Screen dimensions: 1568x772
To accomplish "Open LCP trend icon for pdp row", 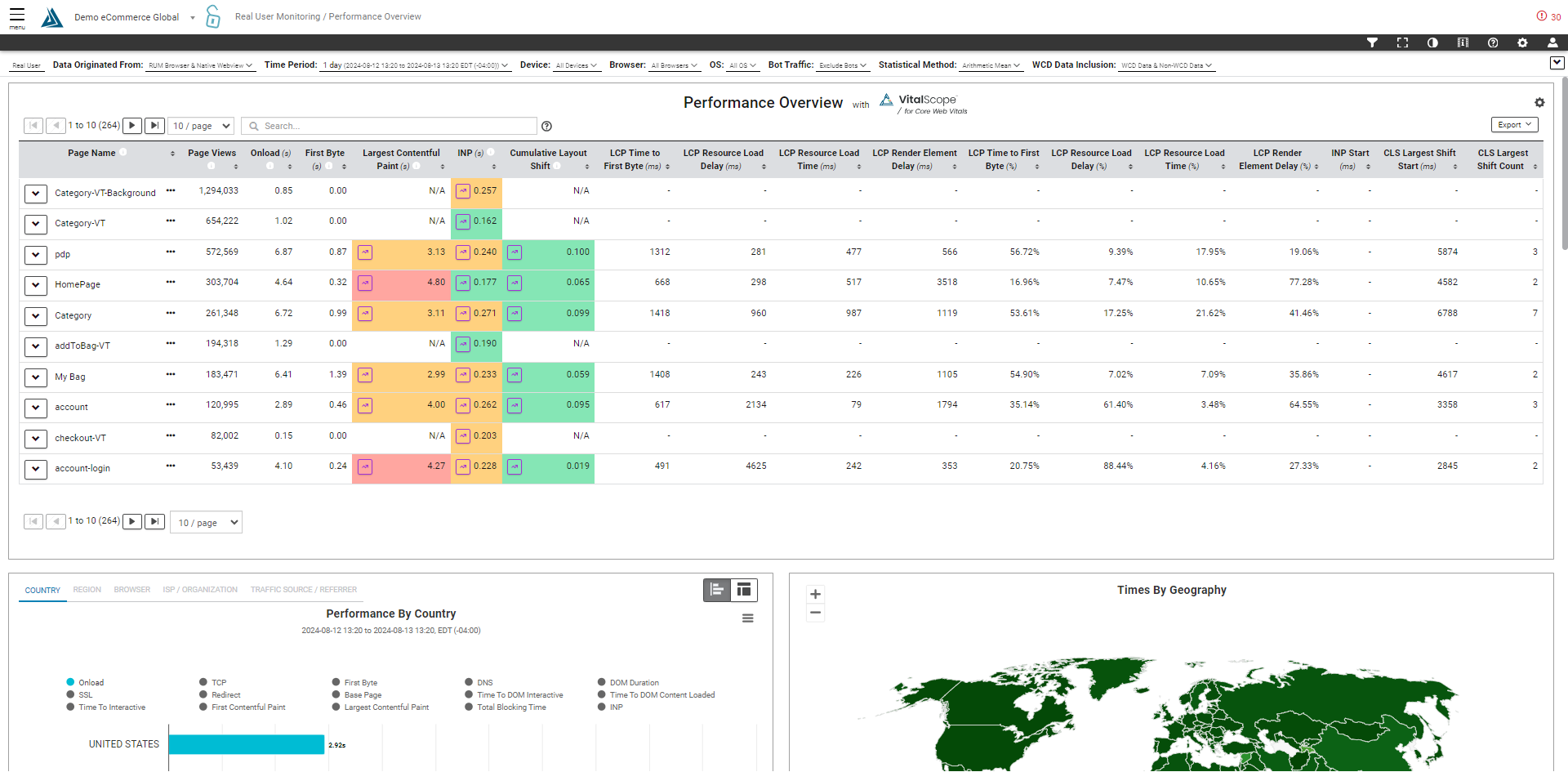I will (365, 252).
